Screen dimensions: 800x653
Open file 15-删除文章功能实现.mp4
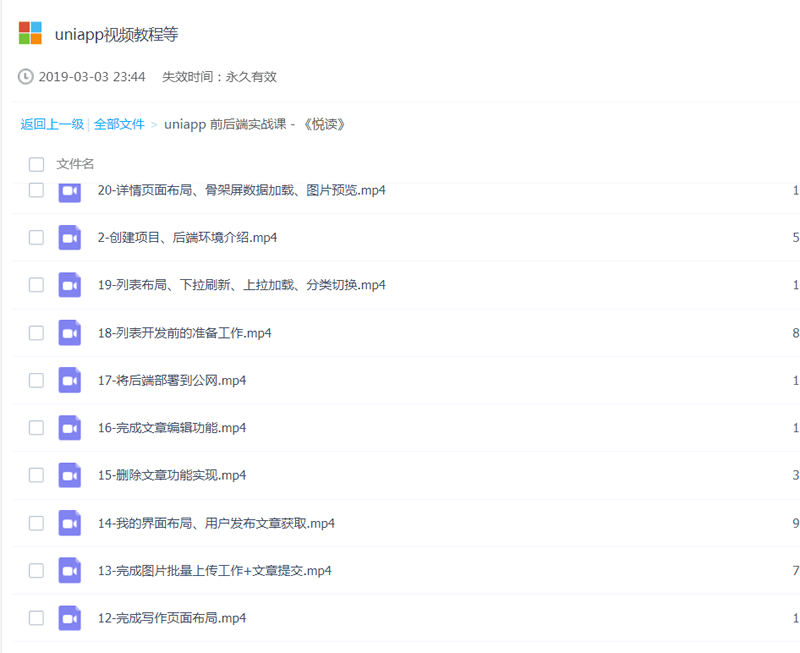[171, 475]
